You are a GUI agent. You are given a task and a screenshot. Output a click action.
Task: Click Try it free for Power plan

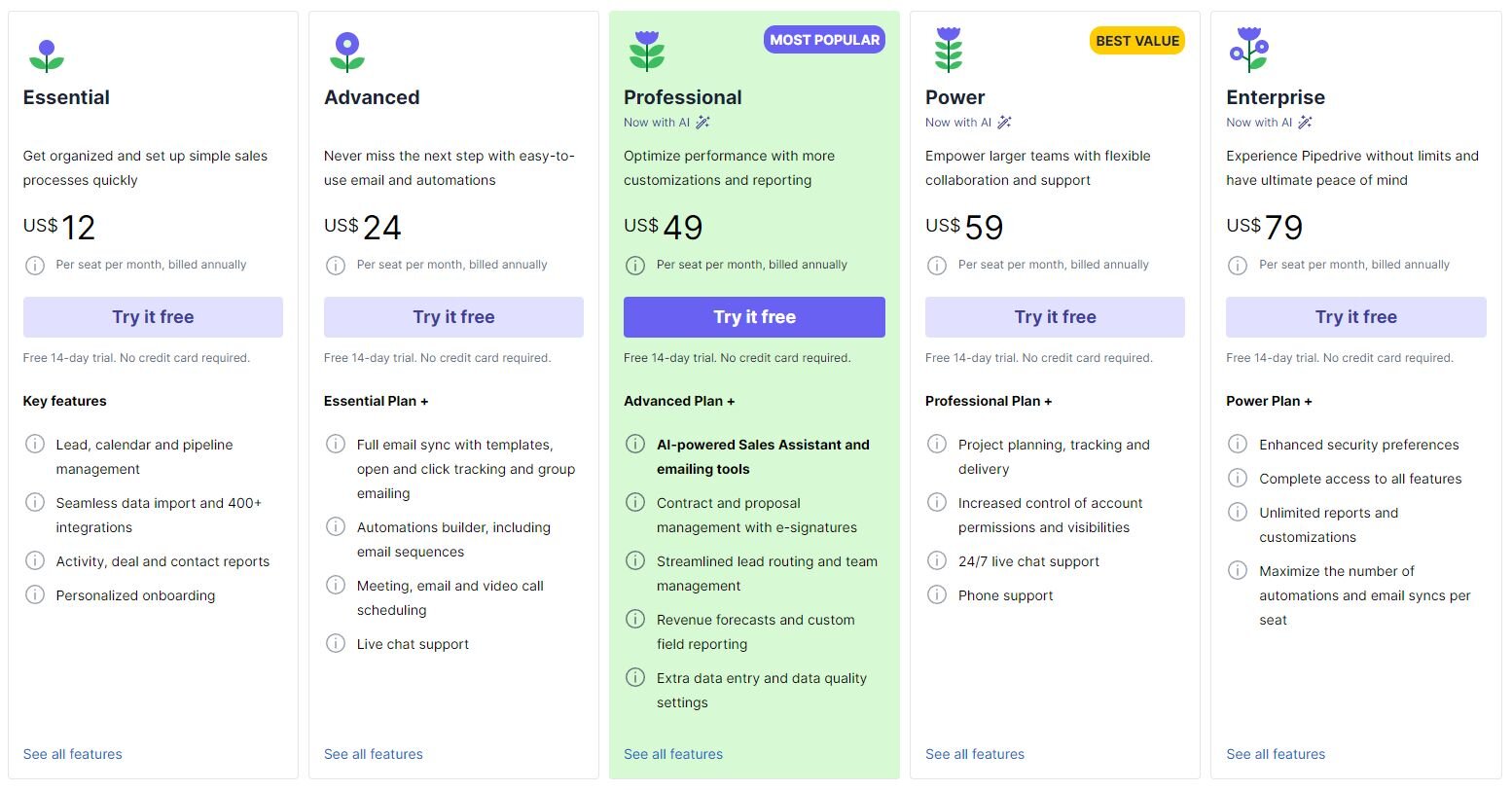[1055, 317]
